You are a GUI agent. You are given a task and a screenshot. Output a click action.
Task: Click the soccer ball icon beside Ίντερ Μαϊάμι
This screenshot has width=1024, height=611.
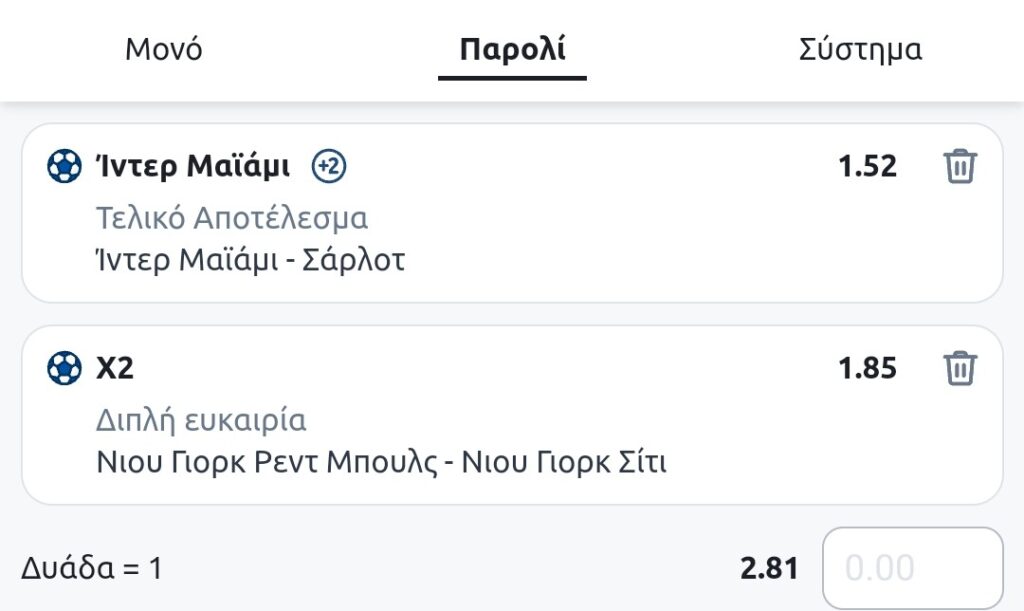(64, 166)
